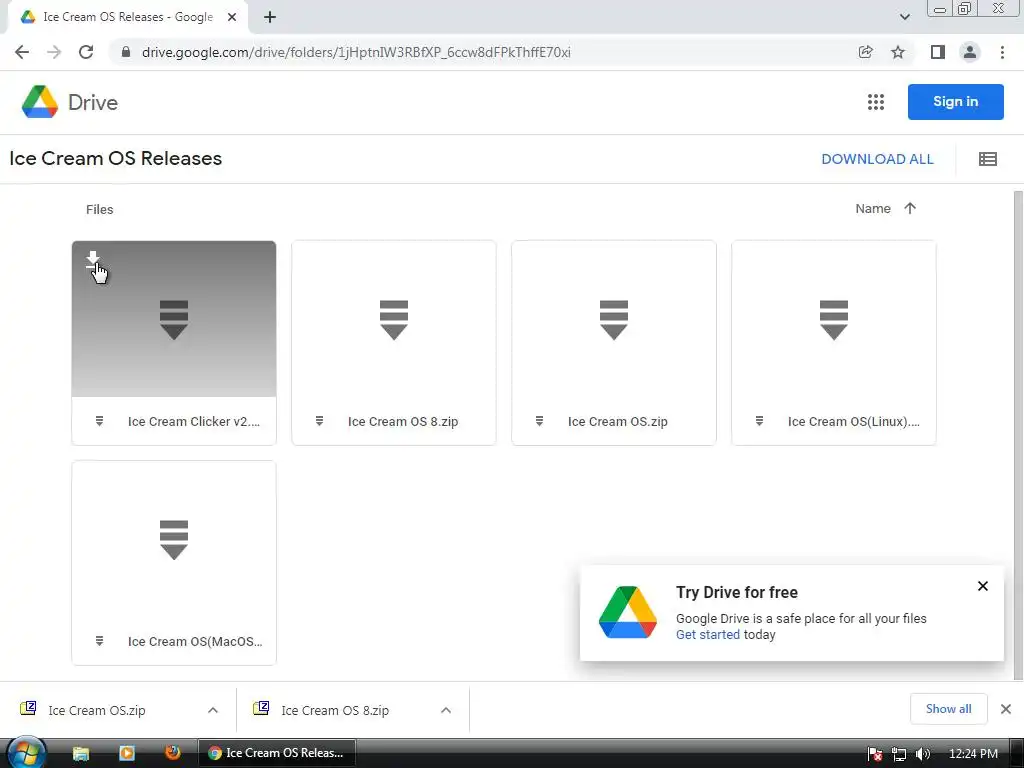Reload the current page
The image size is (1024, 768).
[x=86, y=52]
